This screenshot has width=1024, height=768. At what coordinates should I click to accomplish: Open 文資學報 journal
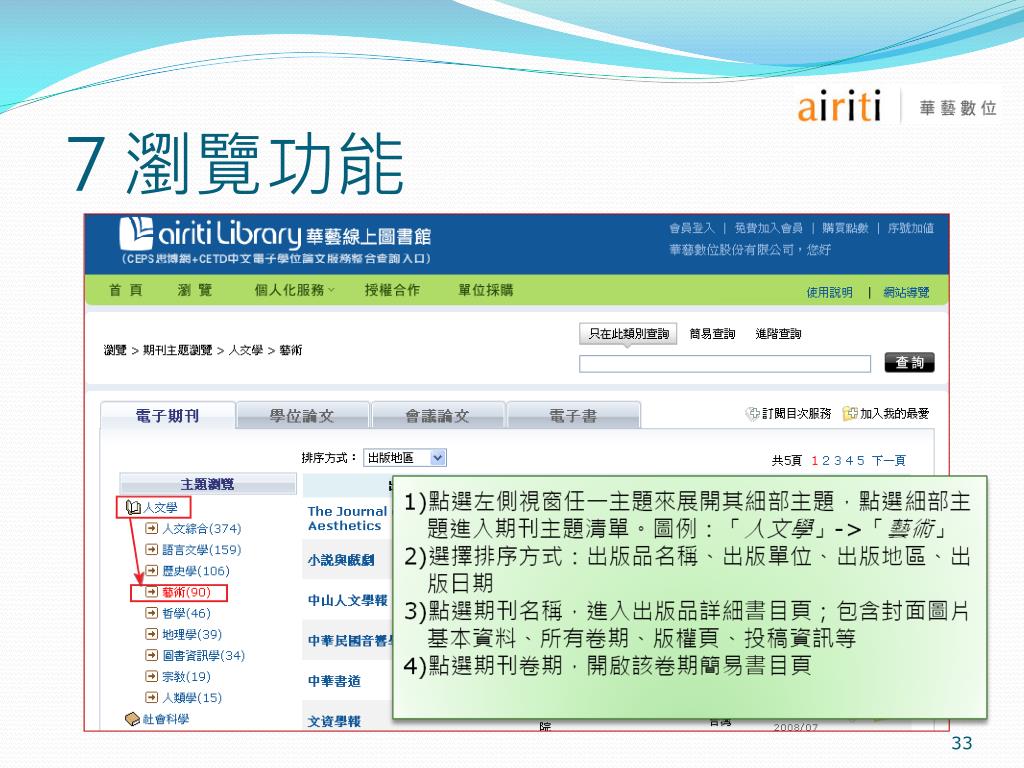(334, 721)
